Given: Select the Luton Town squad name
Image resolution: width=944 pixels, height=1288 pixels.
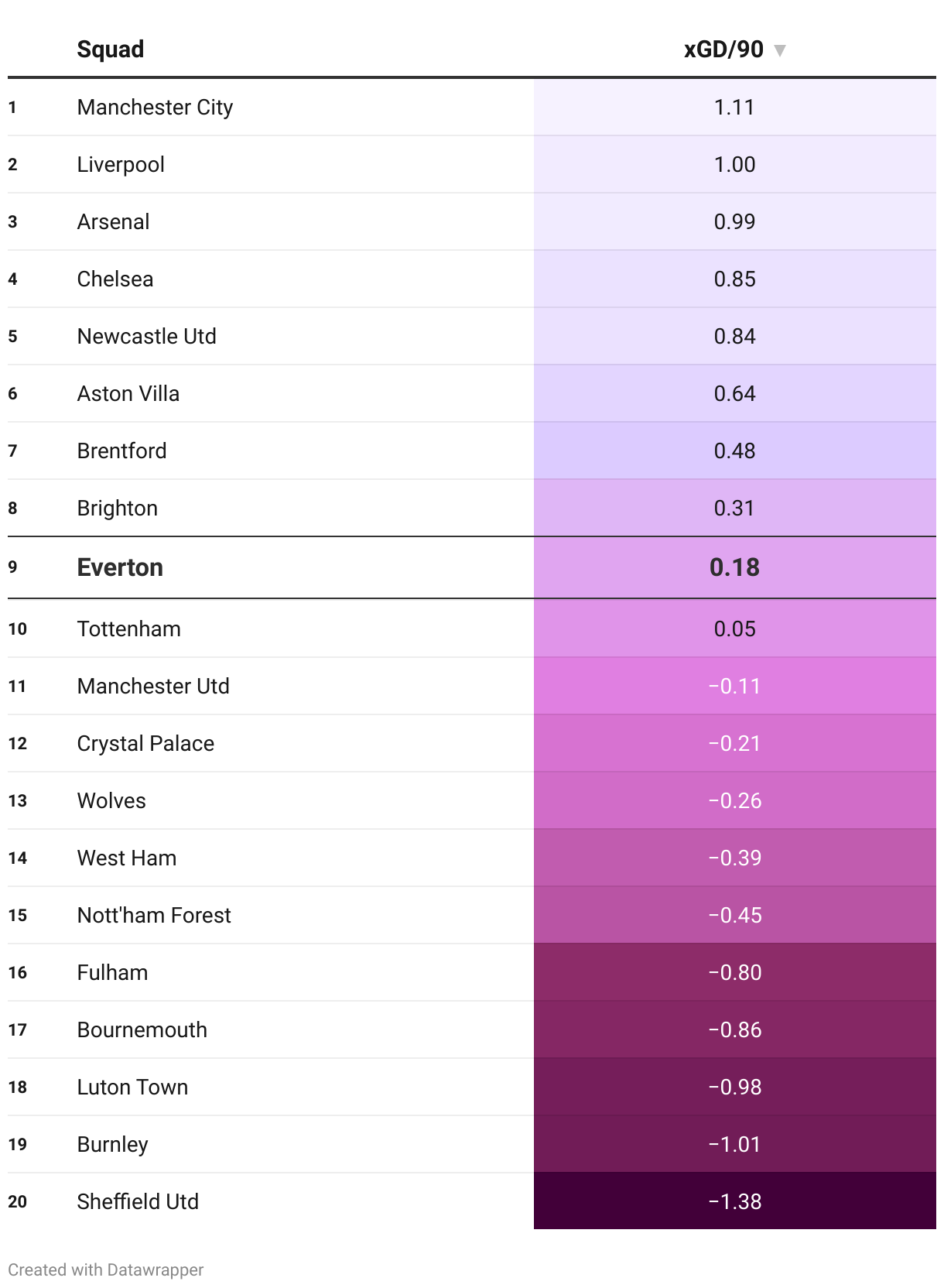Looking at the screenshot, I should (132, 1087).
